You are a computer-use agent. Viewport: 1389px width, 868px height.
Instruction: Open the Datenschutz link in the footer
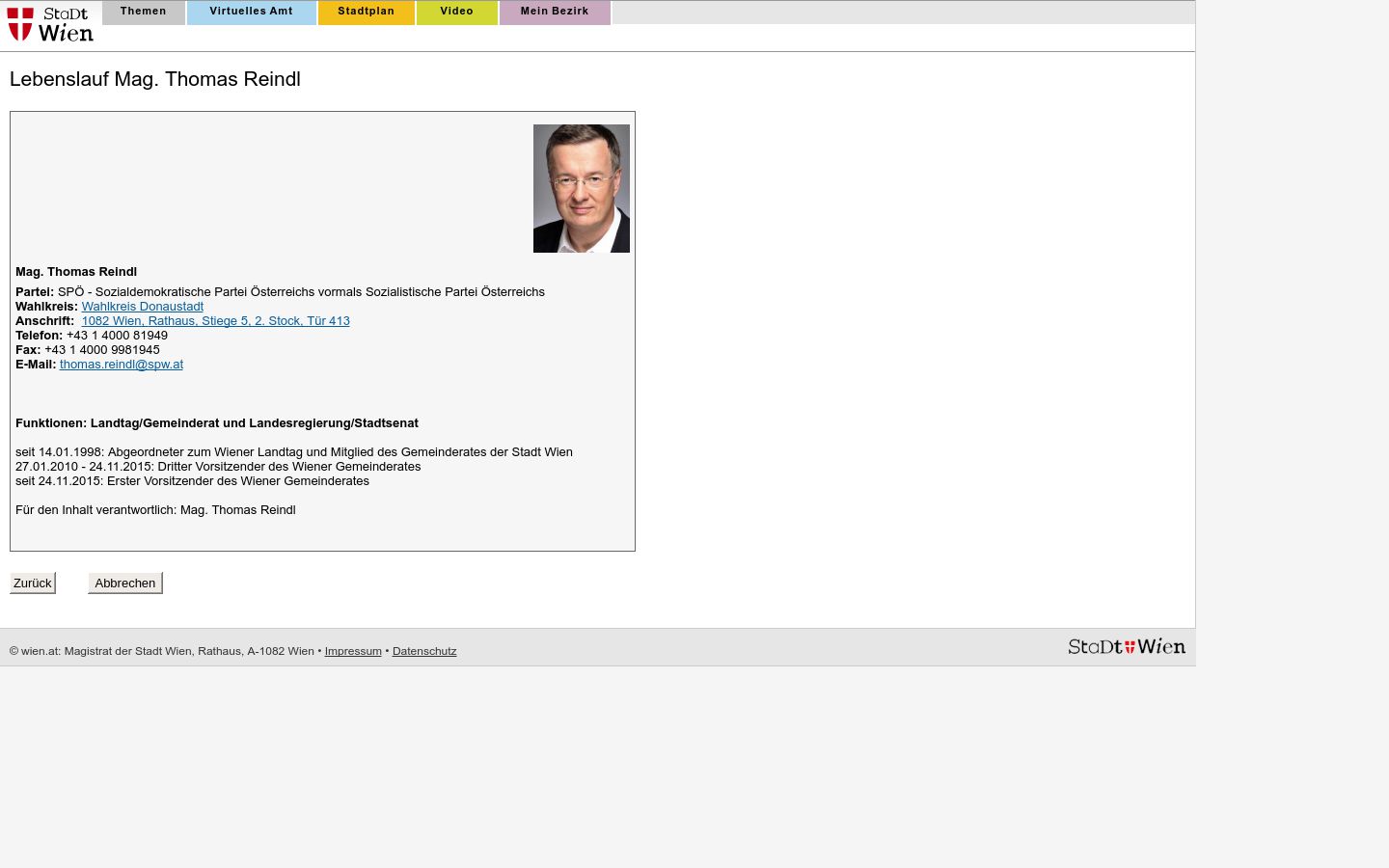424,651
